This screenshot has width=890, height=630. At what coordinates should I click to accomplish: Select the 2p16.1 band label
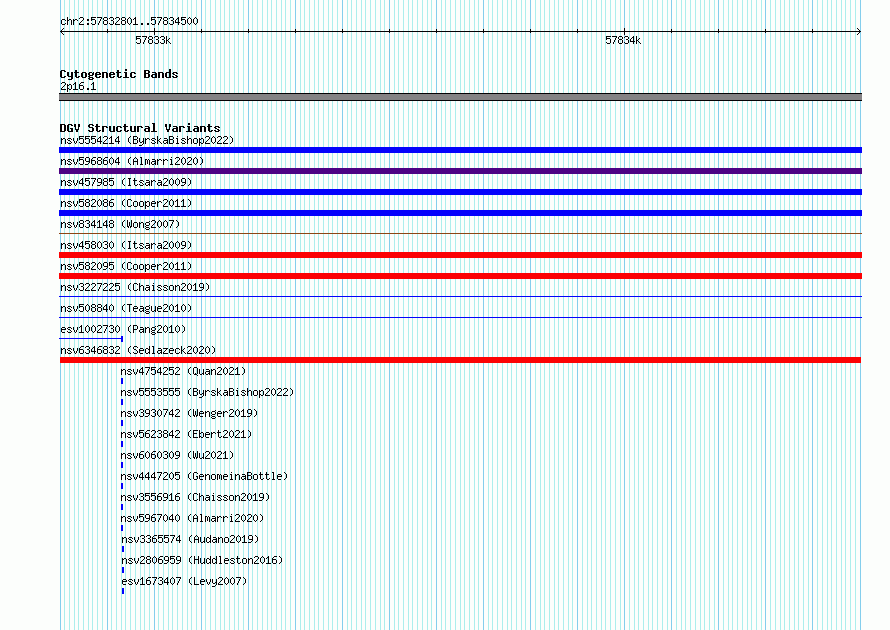(x=78, y=86)
